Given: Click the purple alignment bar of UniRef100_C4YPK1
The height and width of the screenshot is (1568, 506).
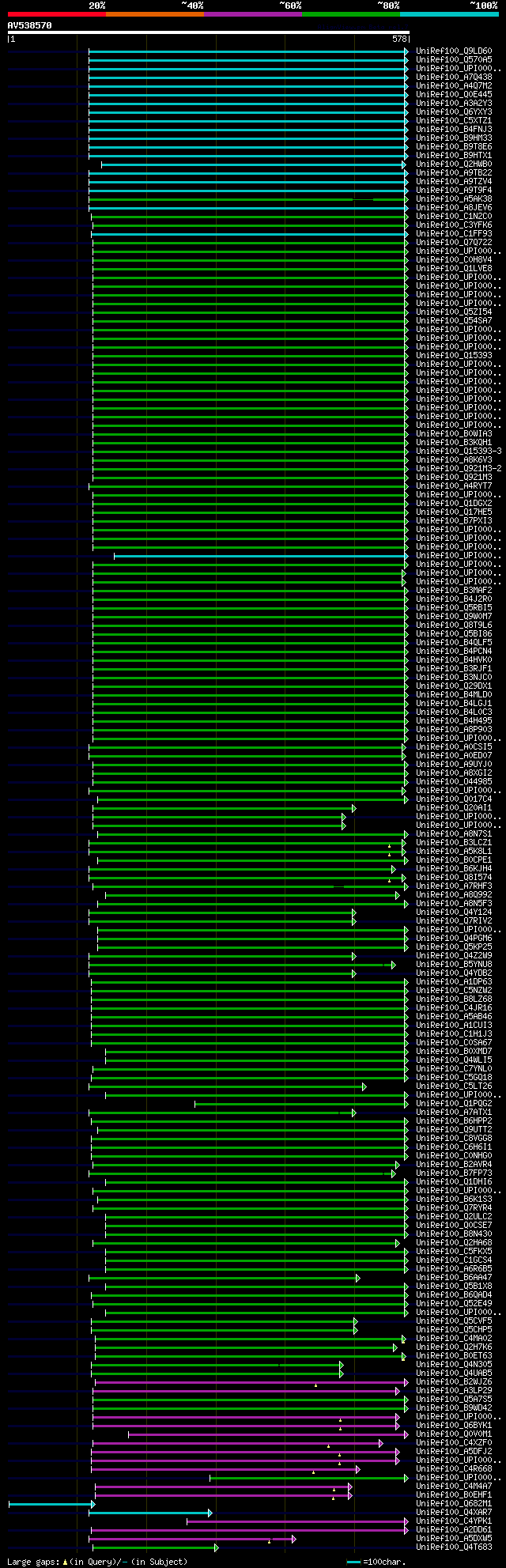Looking at the screenshot, I should click(x=297, y=1521).
